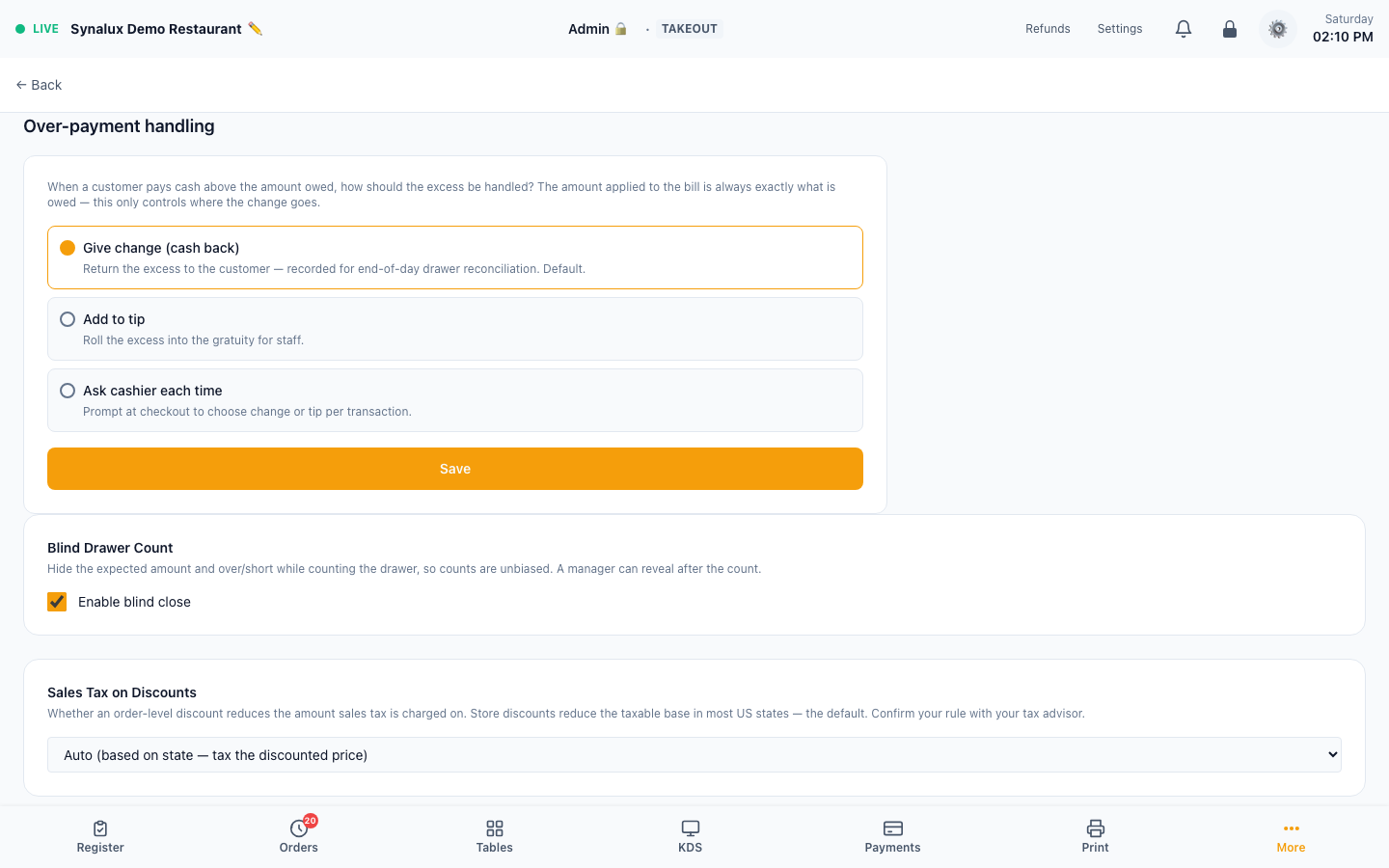Click the Blind Drawer Count heading
The width and height of the screenshot is (1389, 868).
[110, 548]
